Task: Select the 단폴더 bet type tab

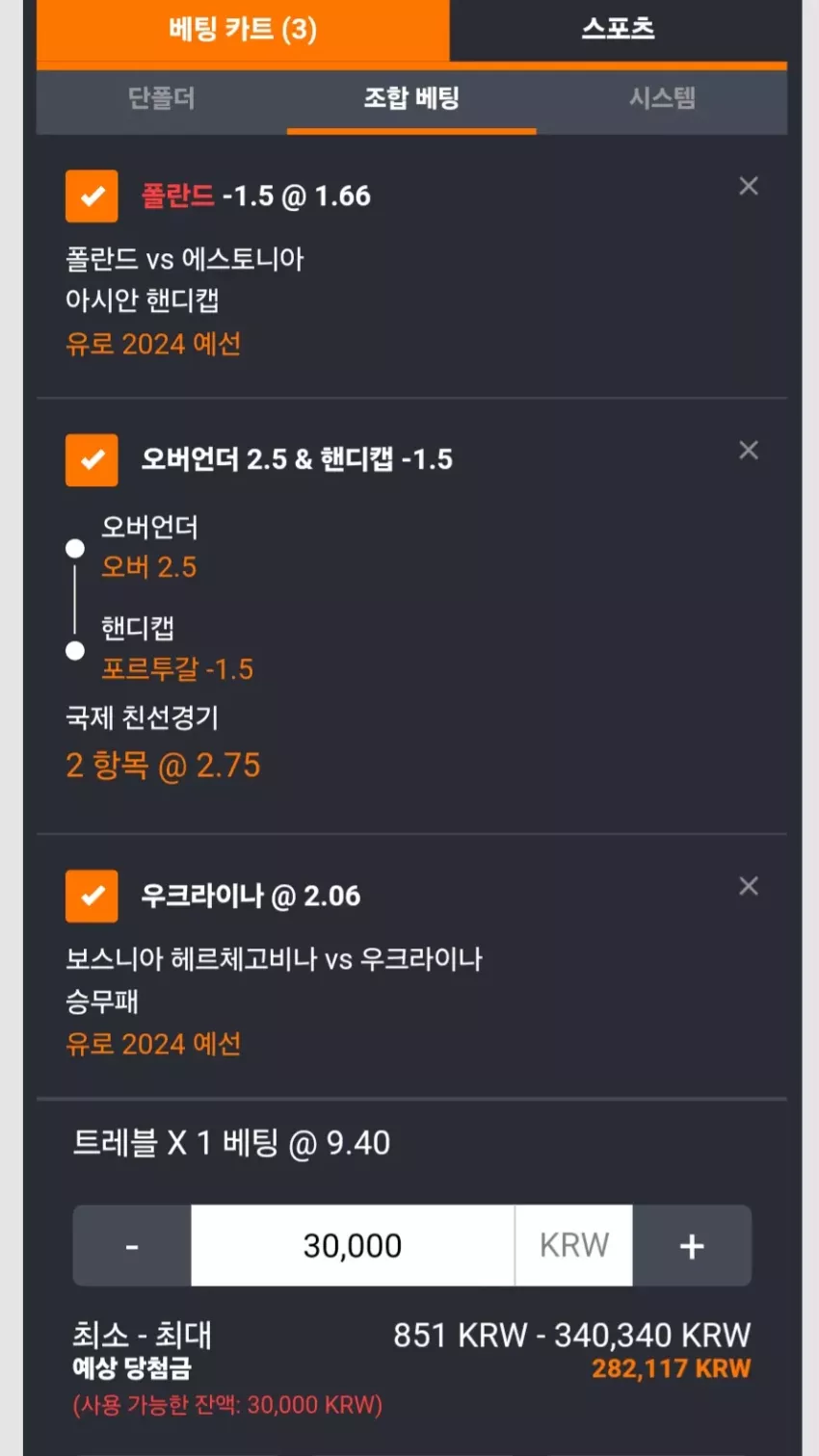Action: [x=162, y=98]
